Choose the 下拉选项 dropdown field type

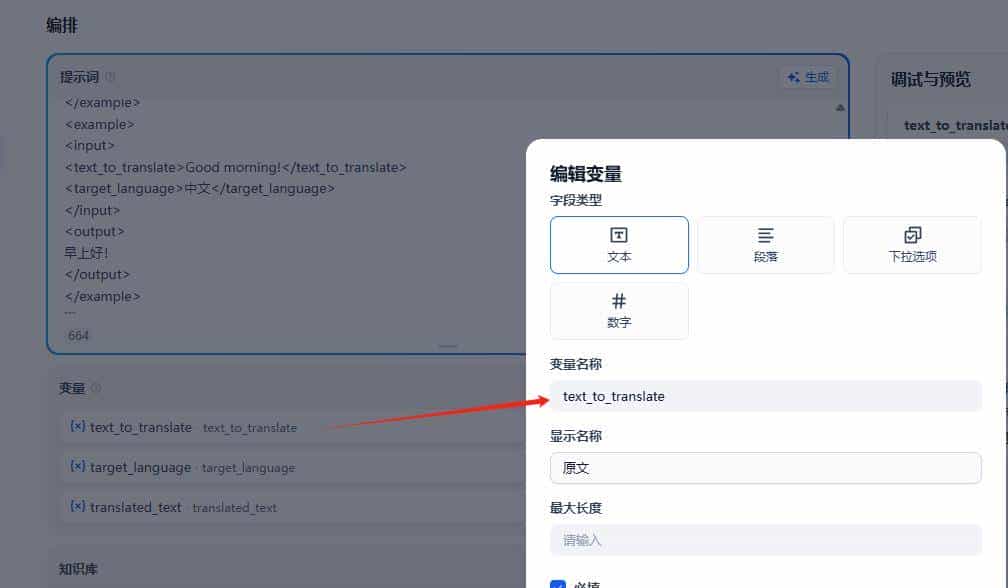[911, 245]
